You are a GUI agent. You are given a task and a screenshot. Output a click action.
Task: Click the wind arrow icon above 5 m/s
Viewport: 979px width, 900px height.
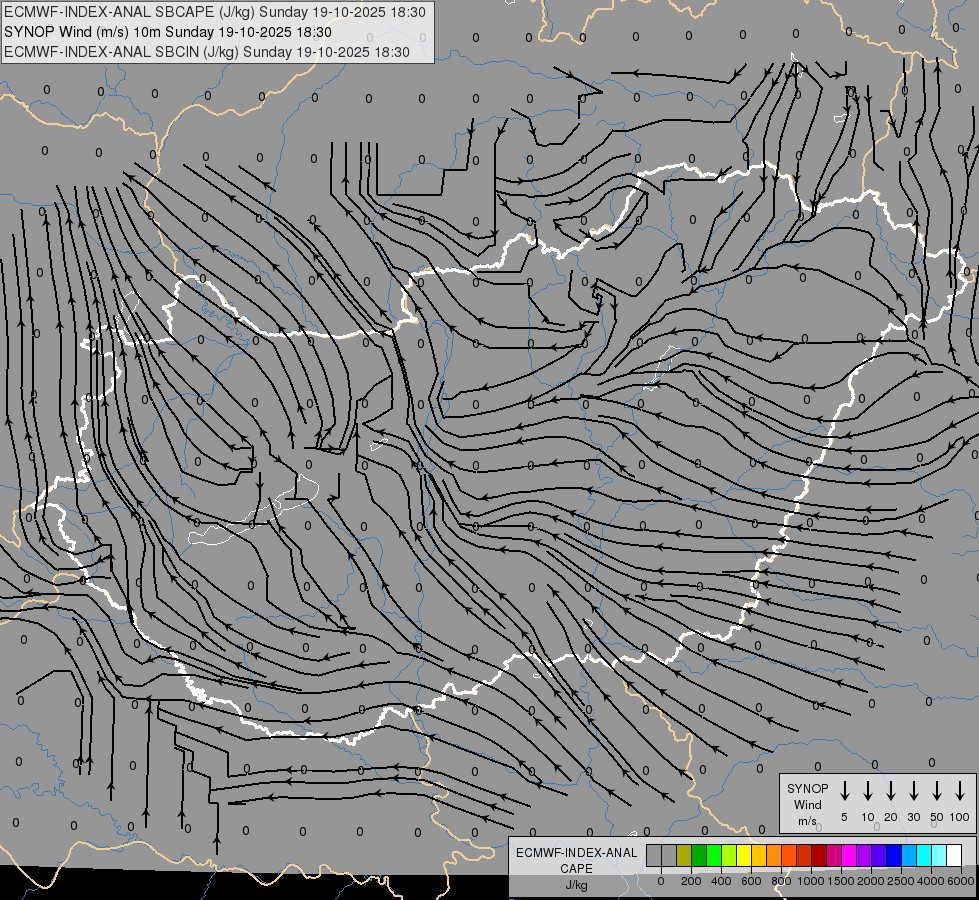(x=844, y=791)
